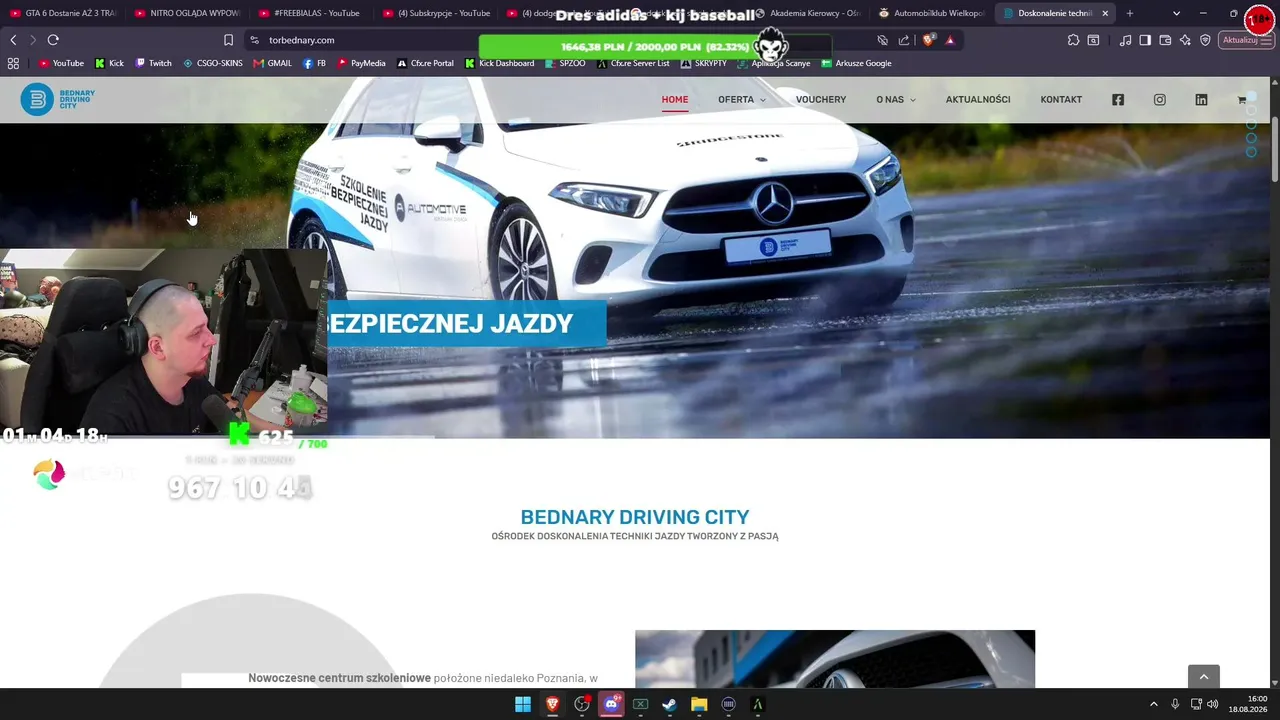Click the microphone icon in system tray
1280x720 pixels.
click(1175, 704)
